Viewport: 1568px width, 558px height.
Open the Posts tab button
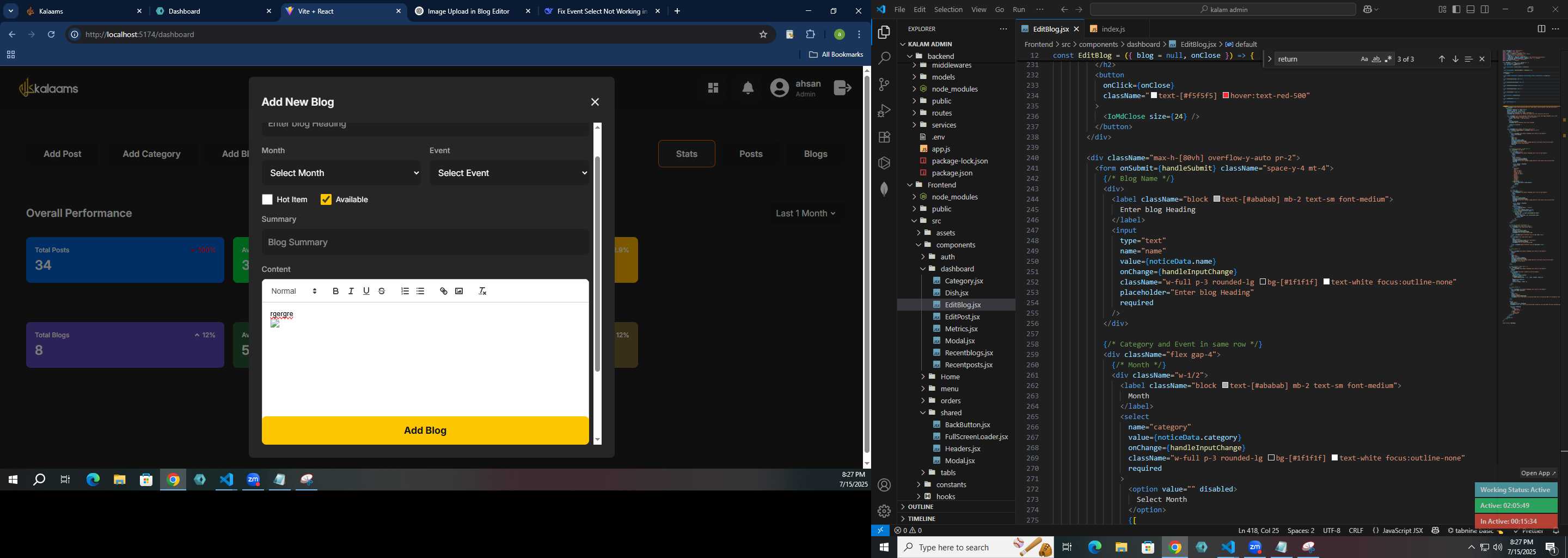pyautogui.click(x=751, y=154)
